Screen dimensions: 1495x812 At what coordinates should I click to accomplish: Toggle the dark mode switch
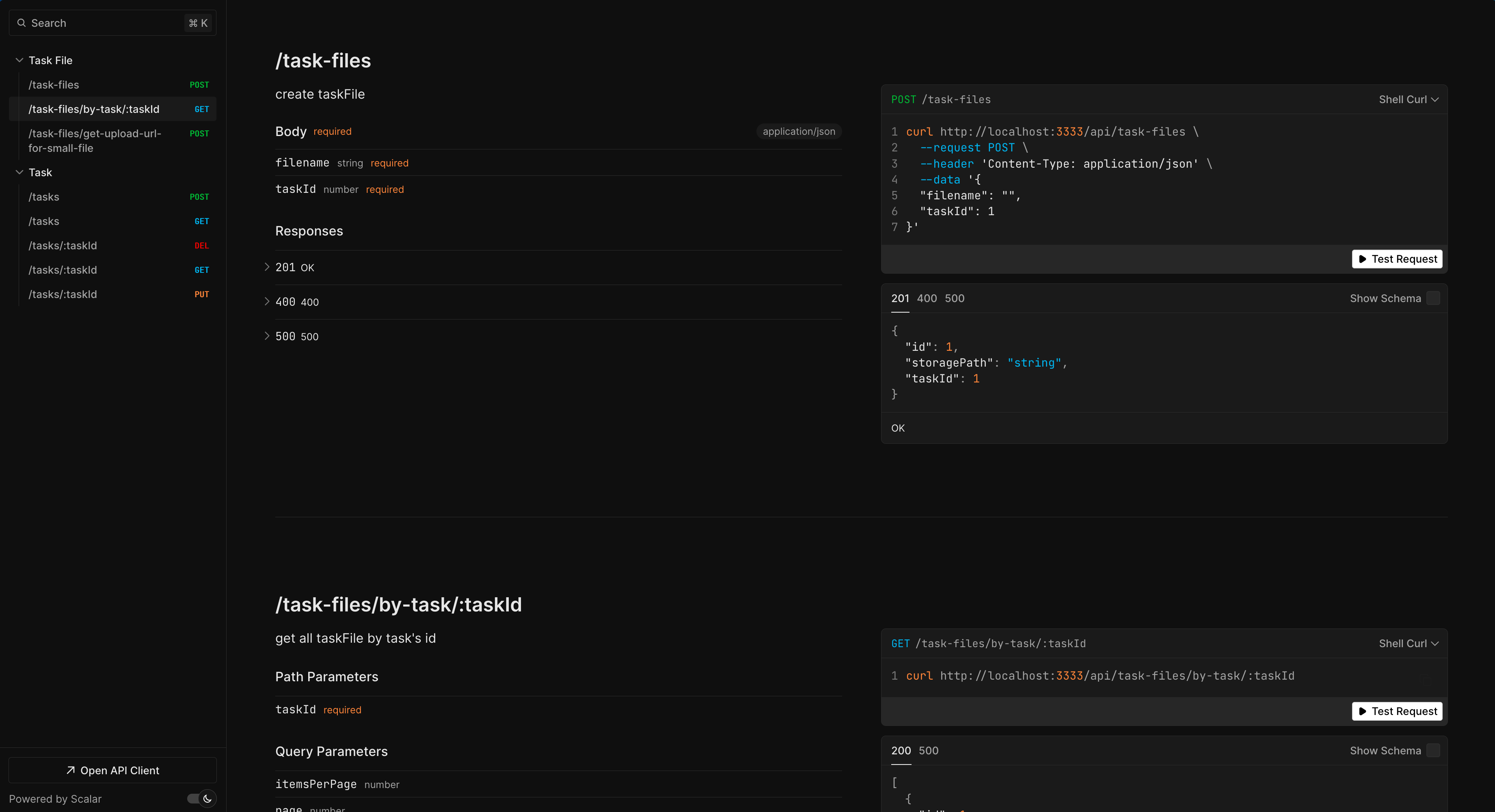pos(201,799)
